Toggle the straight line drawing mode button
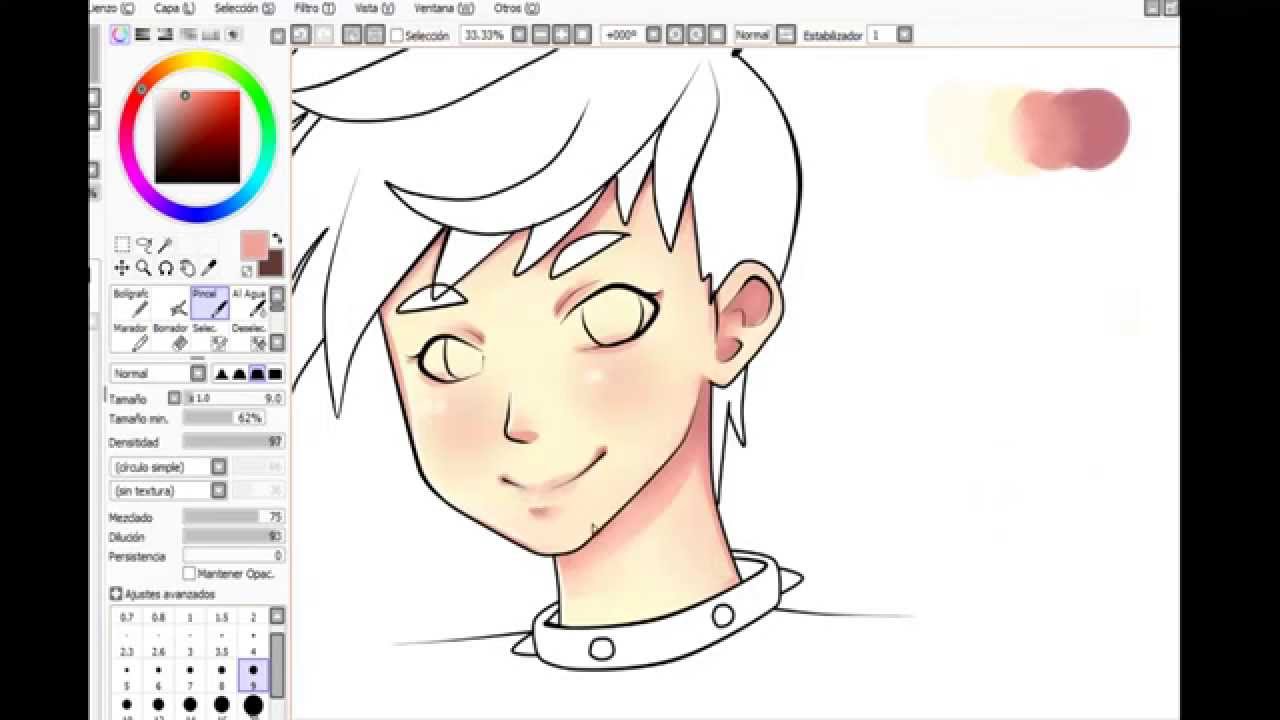This screenshot has width=1280, height=720. (786, 35)
